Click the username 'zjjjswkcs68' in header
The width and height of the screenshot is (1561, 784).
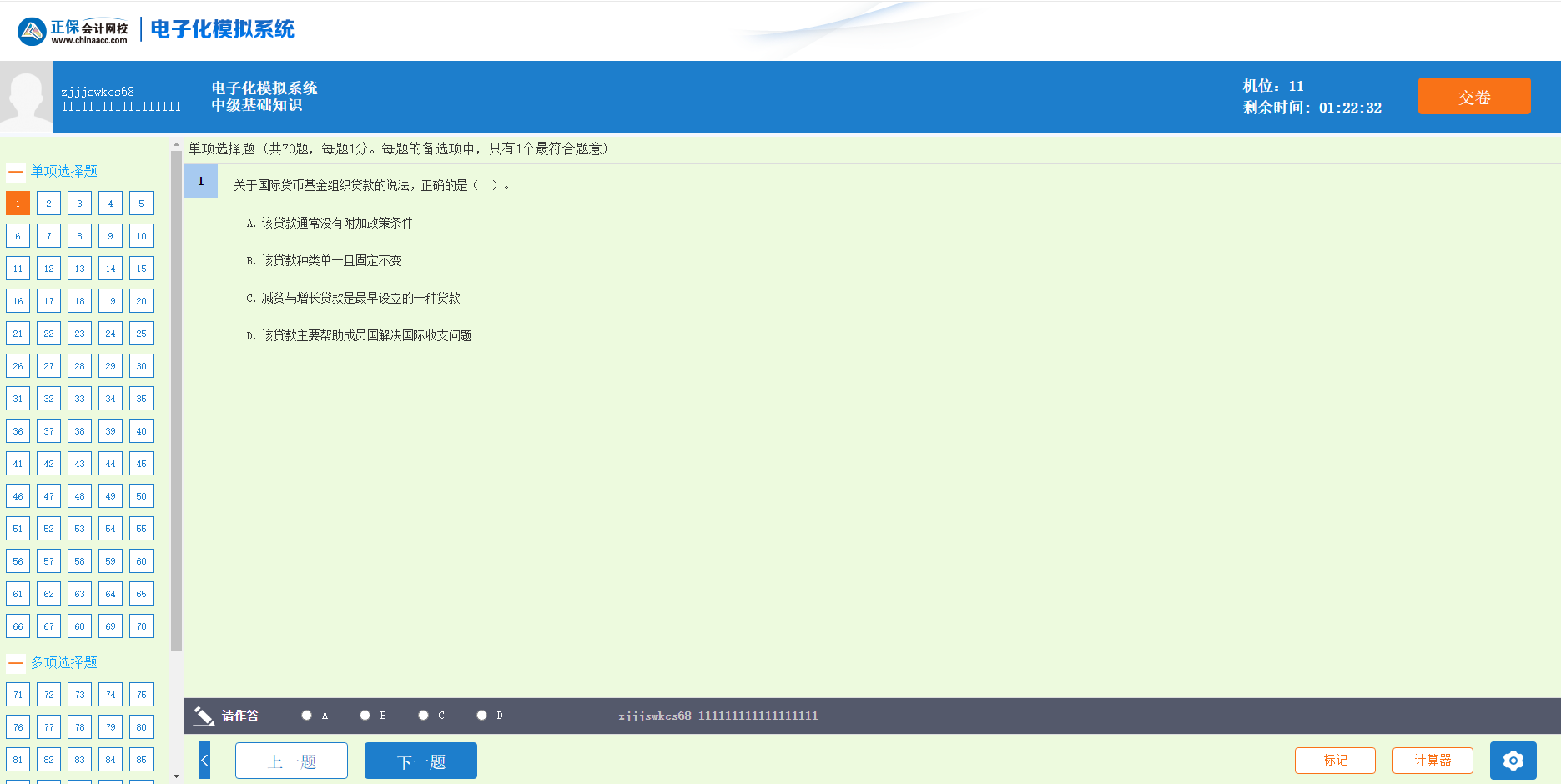coord(98,92)
